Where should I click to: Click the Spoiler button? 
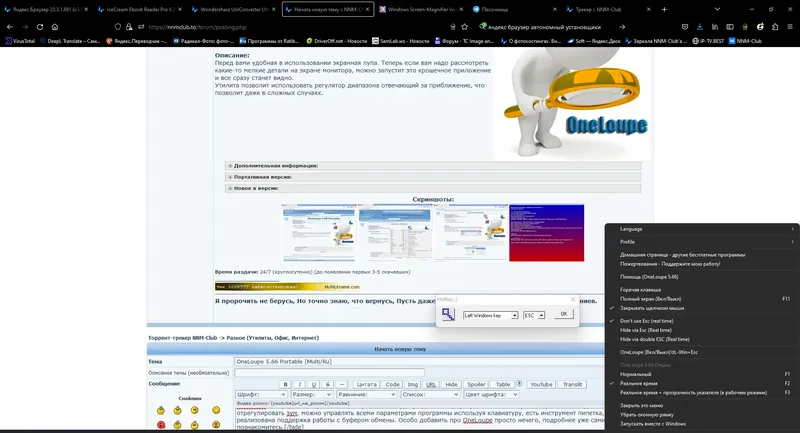click(476, 385)
